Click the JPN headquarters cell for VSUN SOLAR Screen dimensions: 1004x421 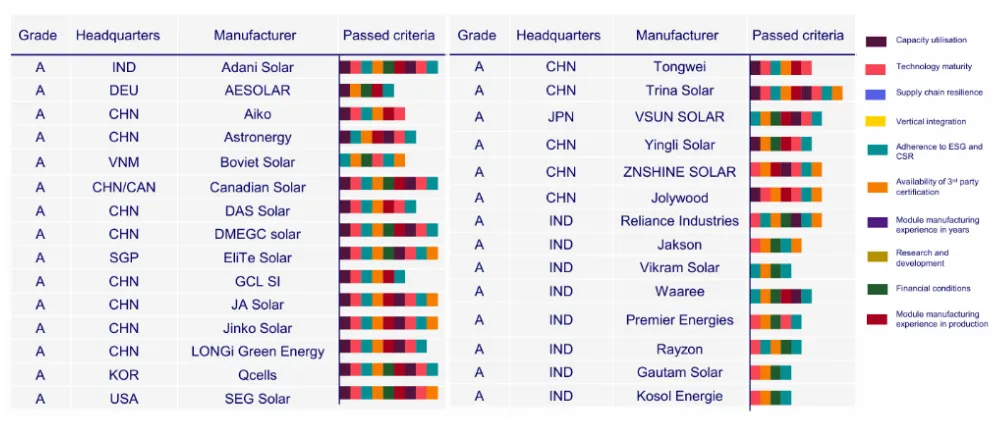point(560,117)
